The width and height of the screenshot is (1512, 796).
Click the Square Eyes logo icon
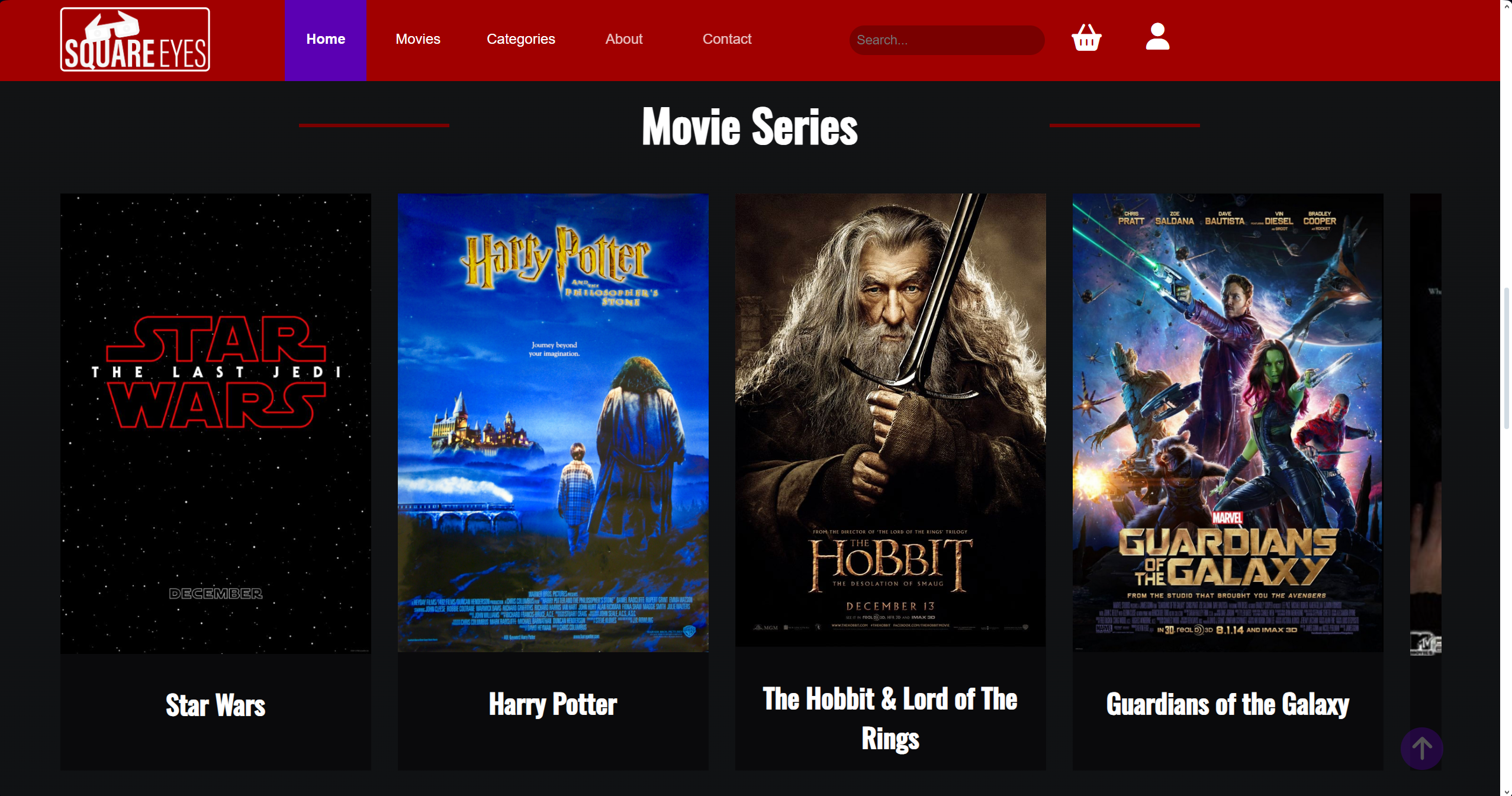pyautogui.click(x=135, y=39)
